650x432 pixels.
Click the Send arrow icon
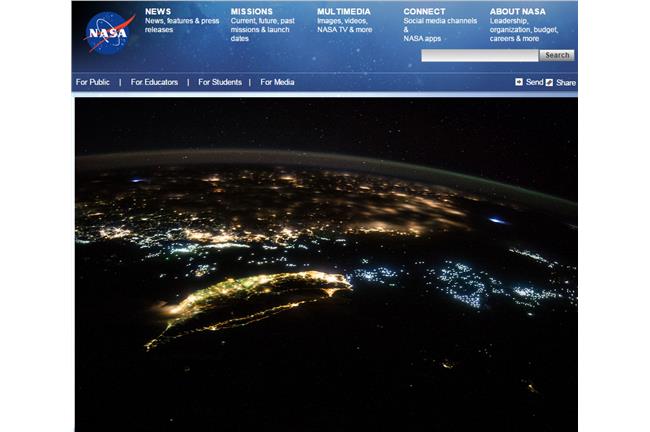click(519, 82)
